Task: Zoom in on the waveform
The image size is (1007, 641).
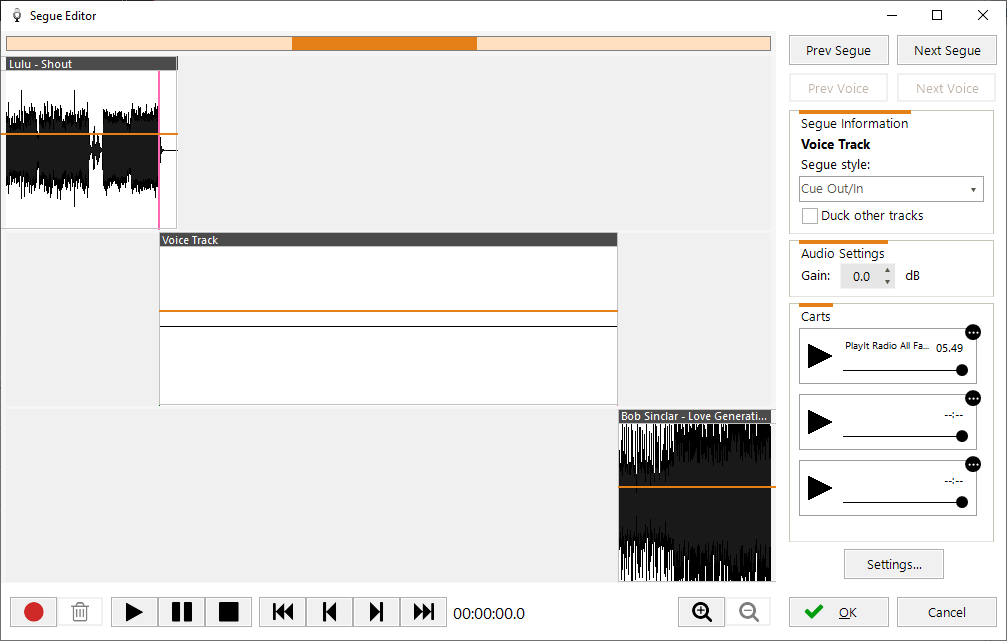Action: (x=702, y=612)
